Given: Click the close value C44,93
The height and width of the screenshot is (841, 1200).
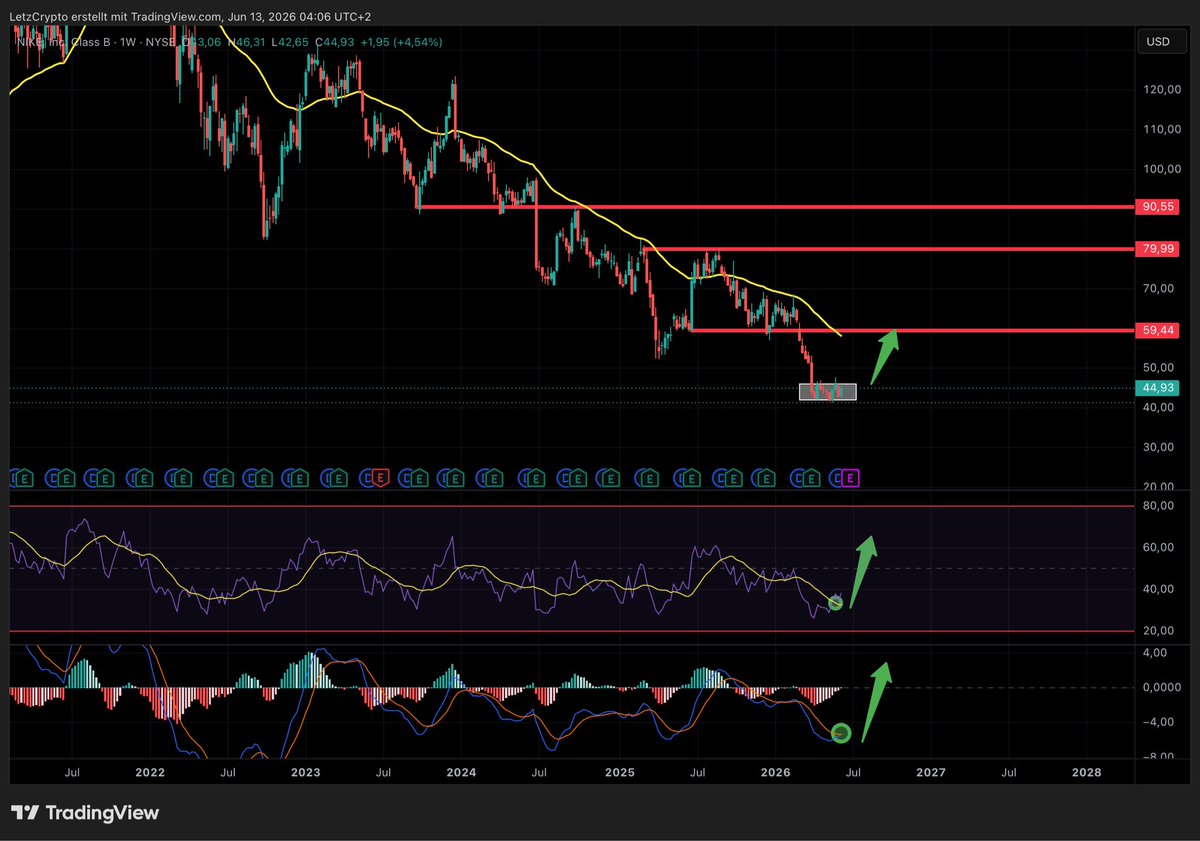Looking at the screenshot, I should [335, 42].
